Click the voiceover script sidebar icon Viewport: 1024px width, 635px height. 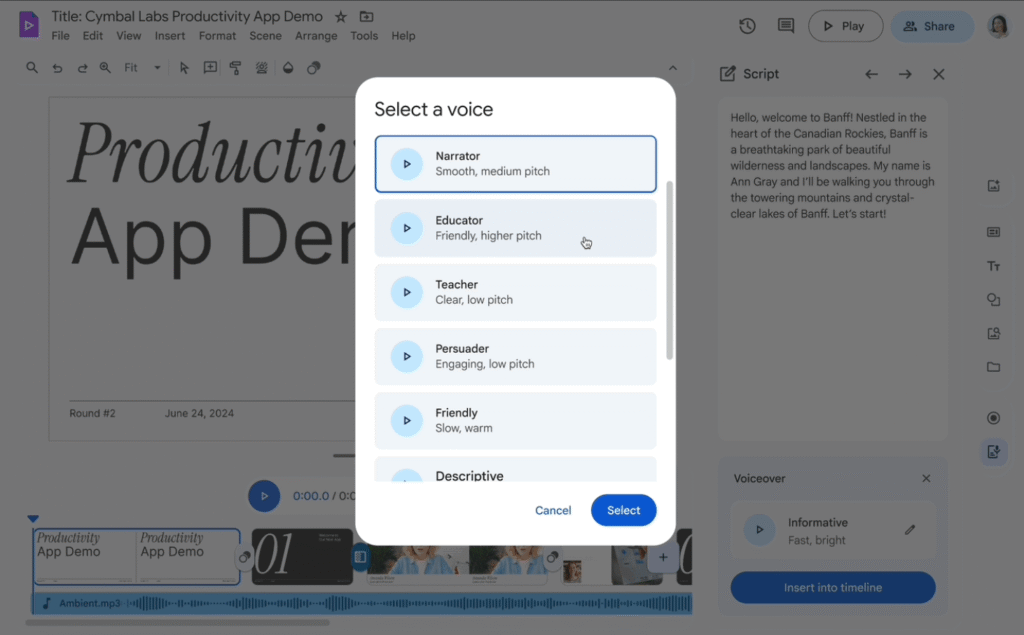pos(993,451)
